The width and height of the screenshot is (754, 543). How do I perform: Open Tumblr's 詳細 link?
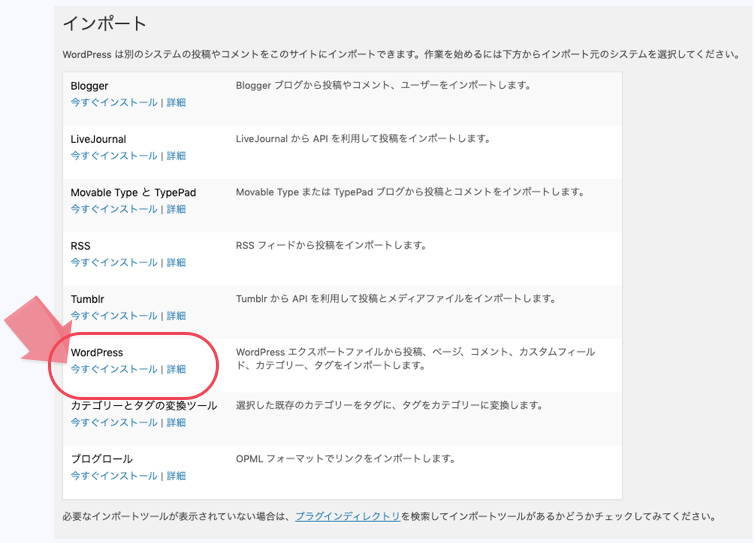tap(176, 316)
